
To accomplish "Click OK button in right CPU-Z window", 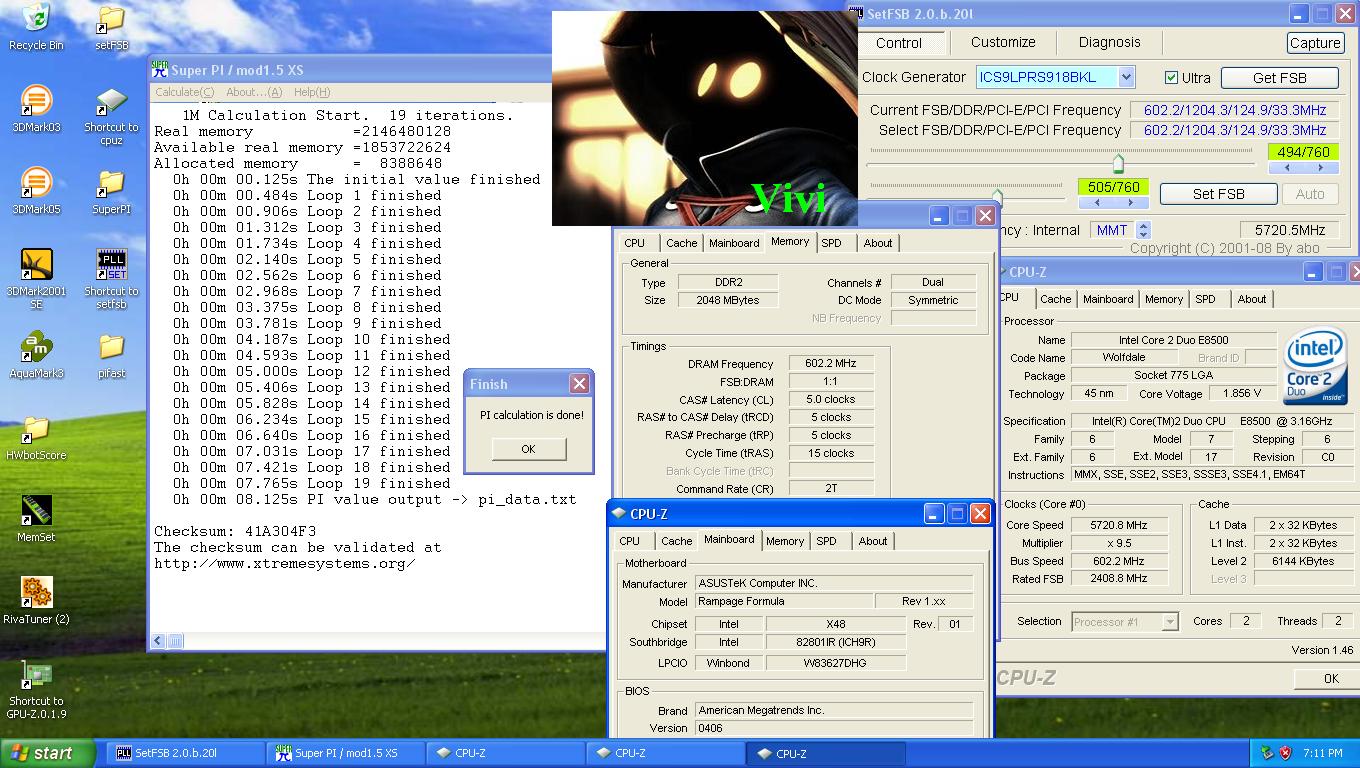I will (1330, 678).
